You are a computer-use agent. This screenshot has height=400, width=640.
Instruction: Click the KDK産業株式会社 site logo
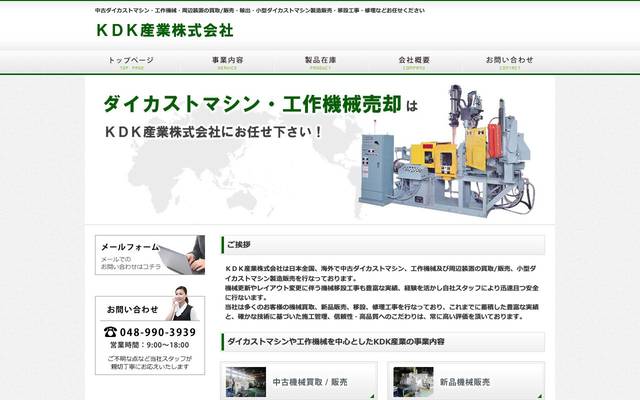pyautogui.click(x=164, y=31)
